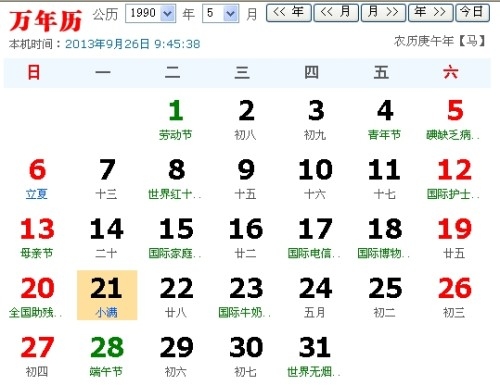Select May 31 世界无烟 date
This screenshot has height=385, width=500.
click(315, 357)
